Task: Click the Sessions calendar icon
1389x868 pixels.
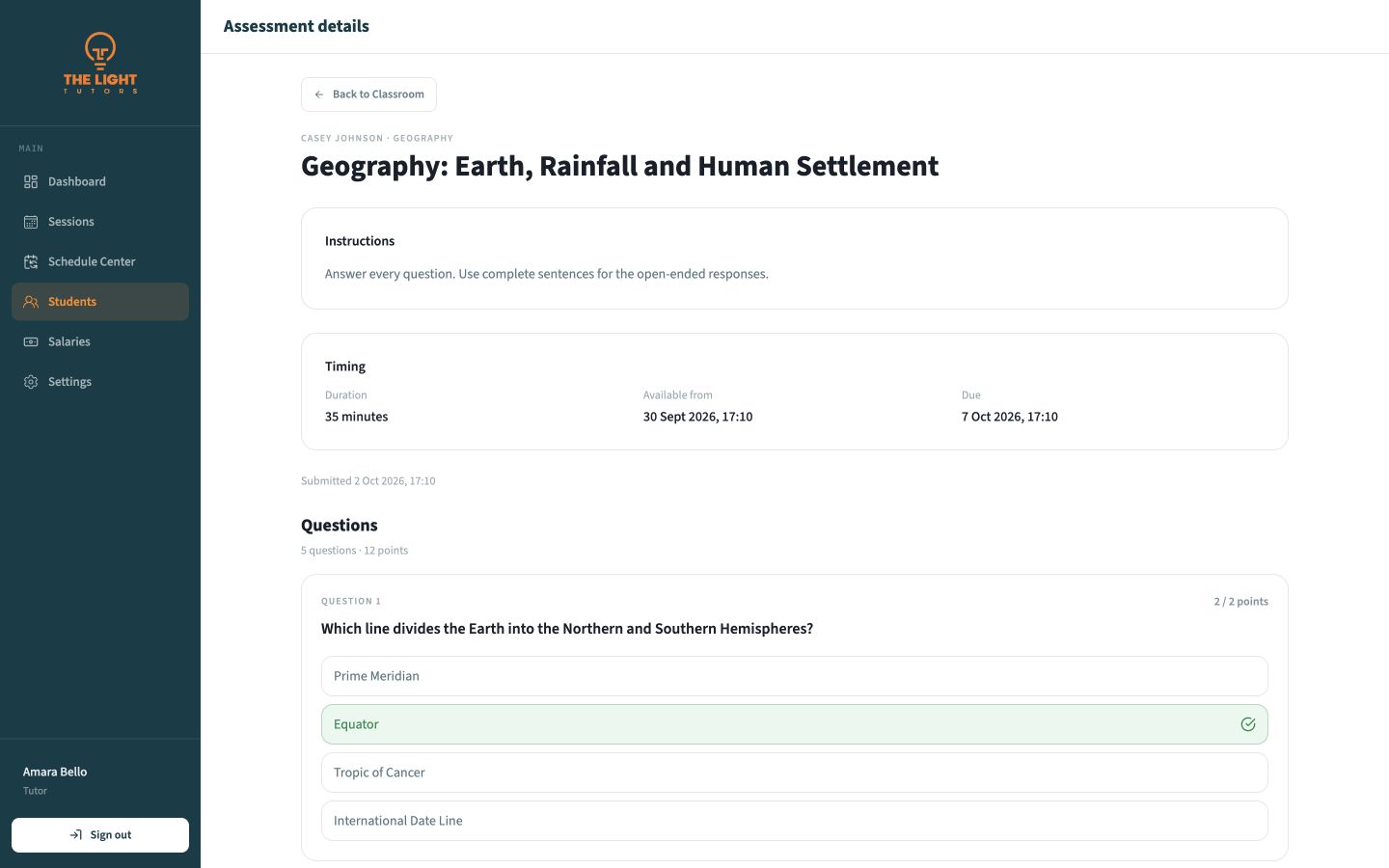Action: coord(31,222)
